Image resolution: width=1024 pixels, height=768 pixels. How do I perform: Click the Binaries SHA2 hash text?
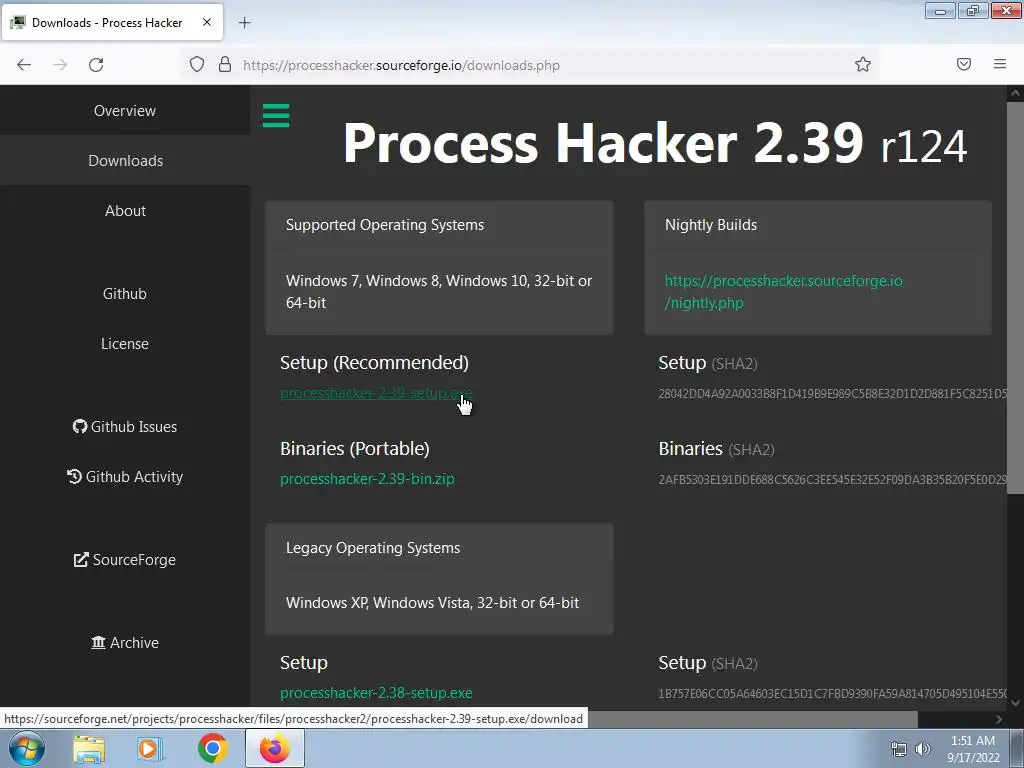point(833,479)
